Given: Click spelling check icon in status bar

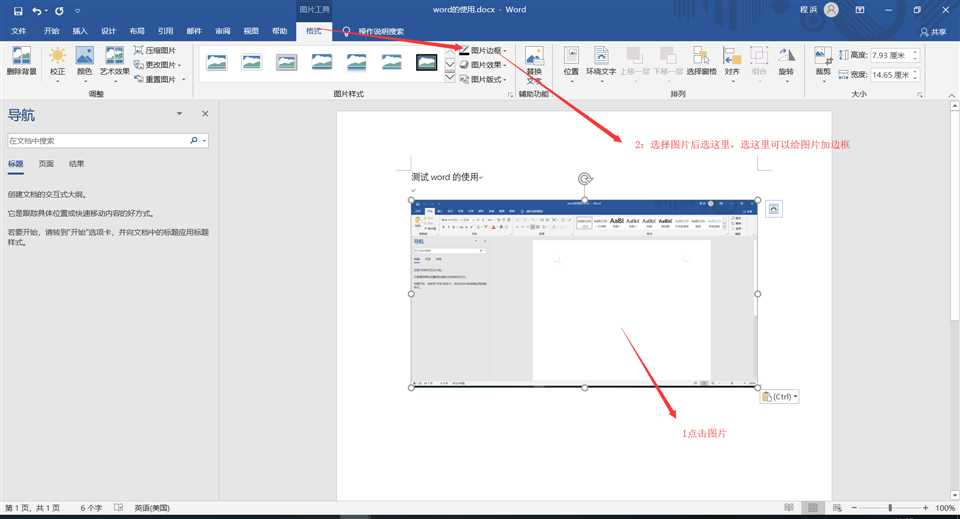Looking at the screenshot, I should (x=118, y=508).
